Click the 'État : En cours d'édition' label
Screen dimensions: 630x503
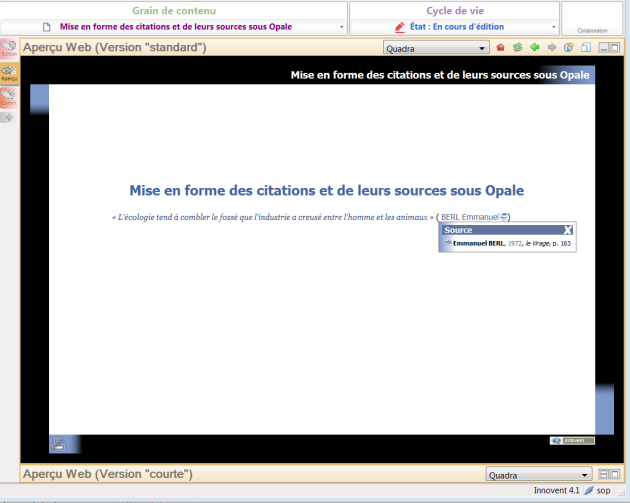457,27
